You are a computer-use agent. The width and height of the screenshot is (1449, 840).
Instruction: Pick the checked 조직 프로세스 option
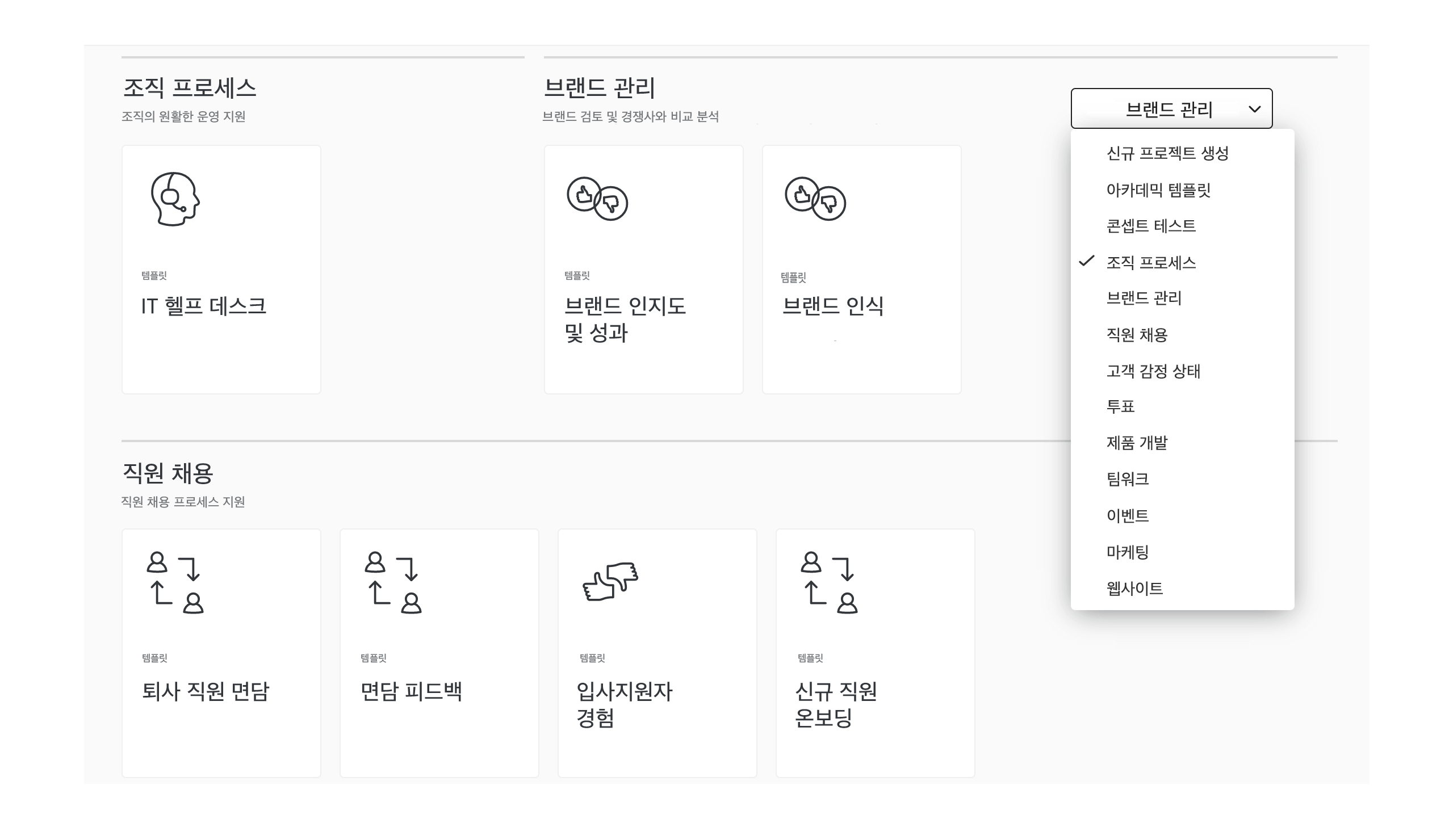1182,262
